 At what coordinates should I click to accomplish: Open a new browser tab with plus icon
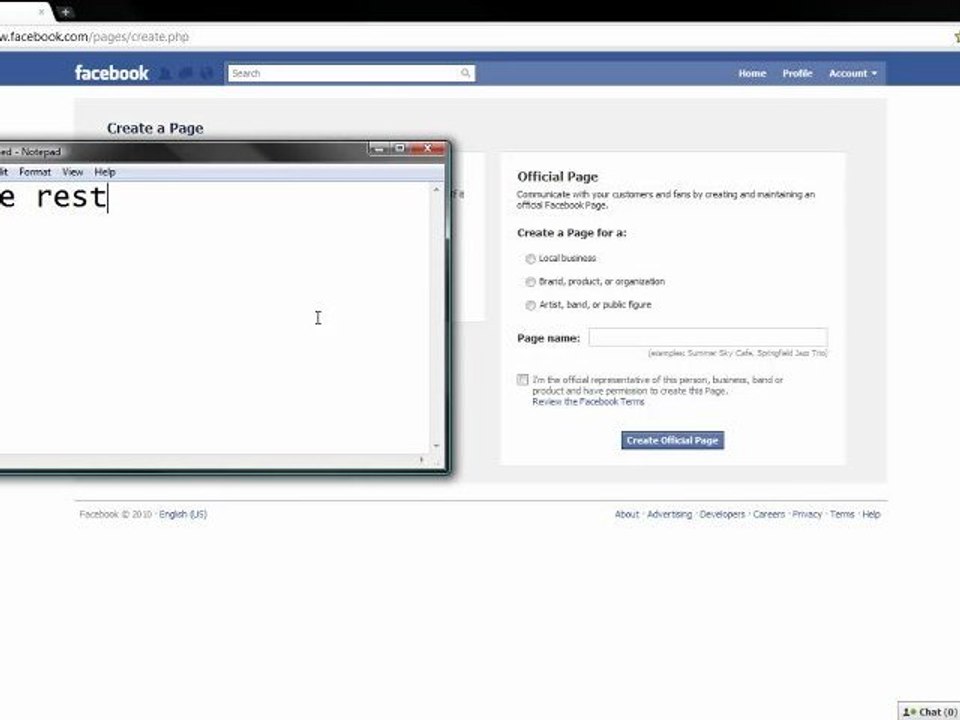(x=65, y=12)
